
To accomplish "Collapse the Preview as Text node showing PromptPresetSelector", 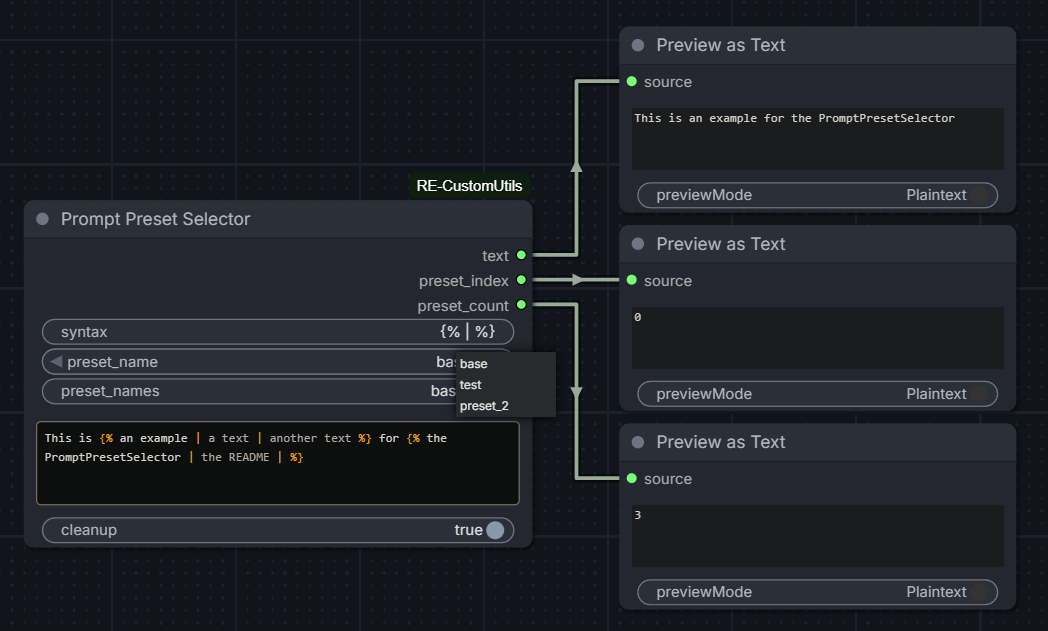I will pyautogui.click(x=638, y=45).
